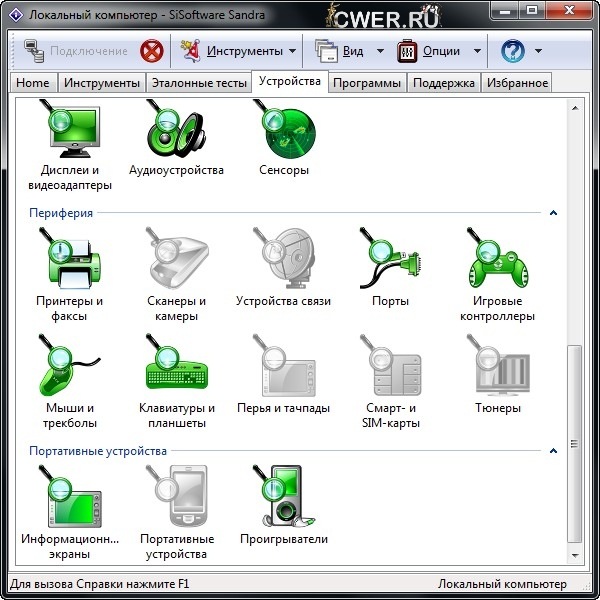The image size is (600, 600).
Task: Collapse the Периферия section
Action: tap(553, 213)
